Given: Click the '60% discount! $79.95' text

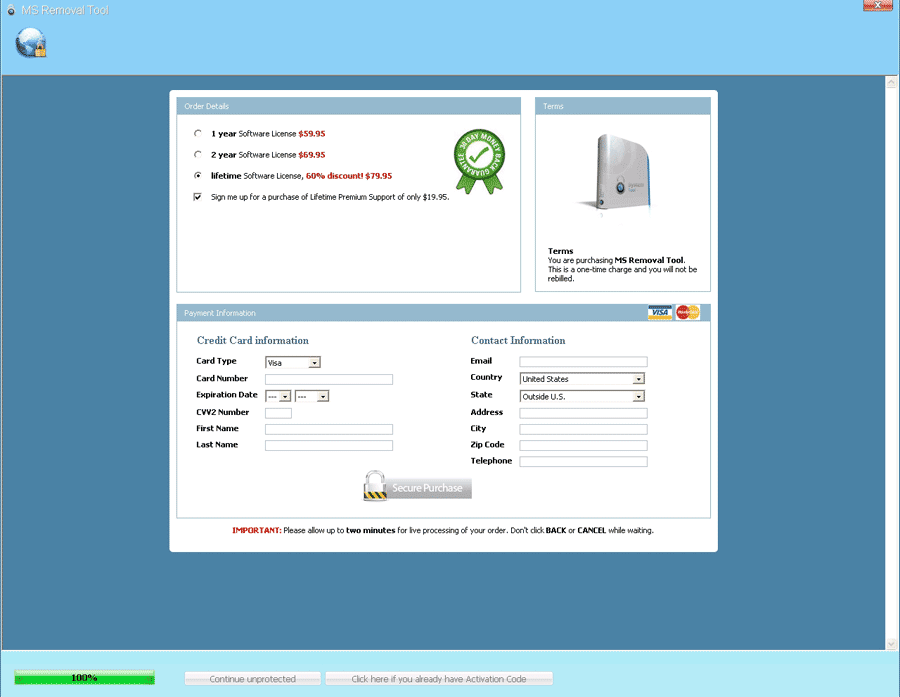Looking at the screenshot, I should 349,176.
